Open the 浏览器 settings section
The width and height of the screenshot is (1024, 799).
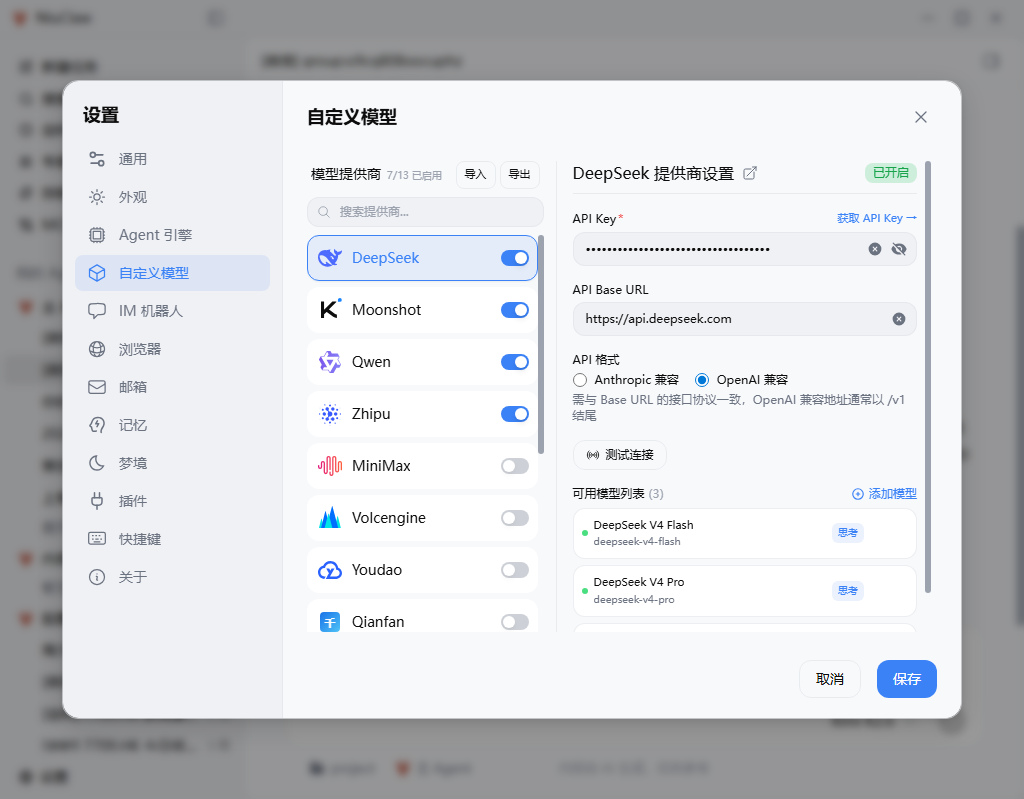click(172, 349)
